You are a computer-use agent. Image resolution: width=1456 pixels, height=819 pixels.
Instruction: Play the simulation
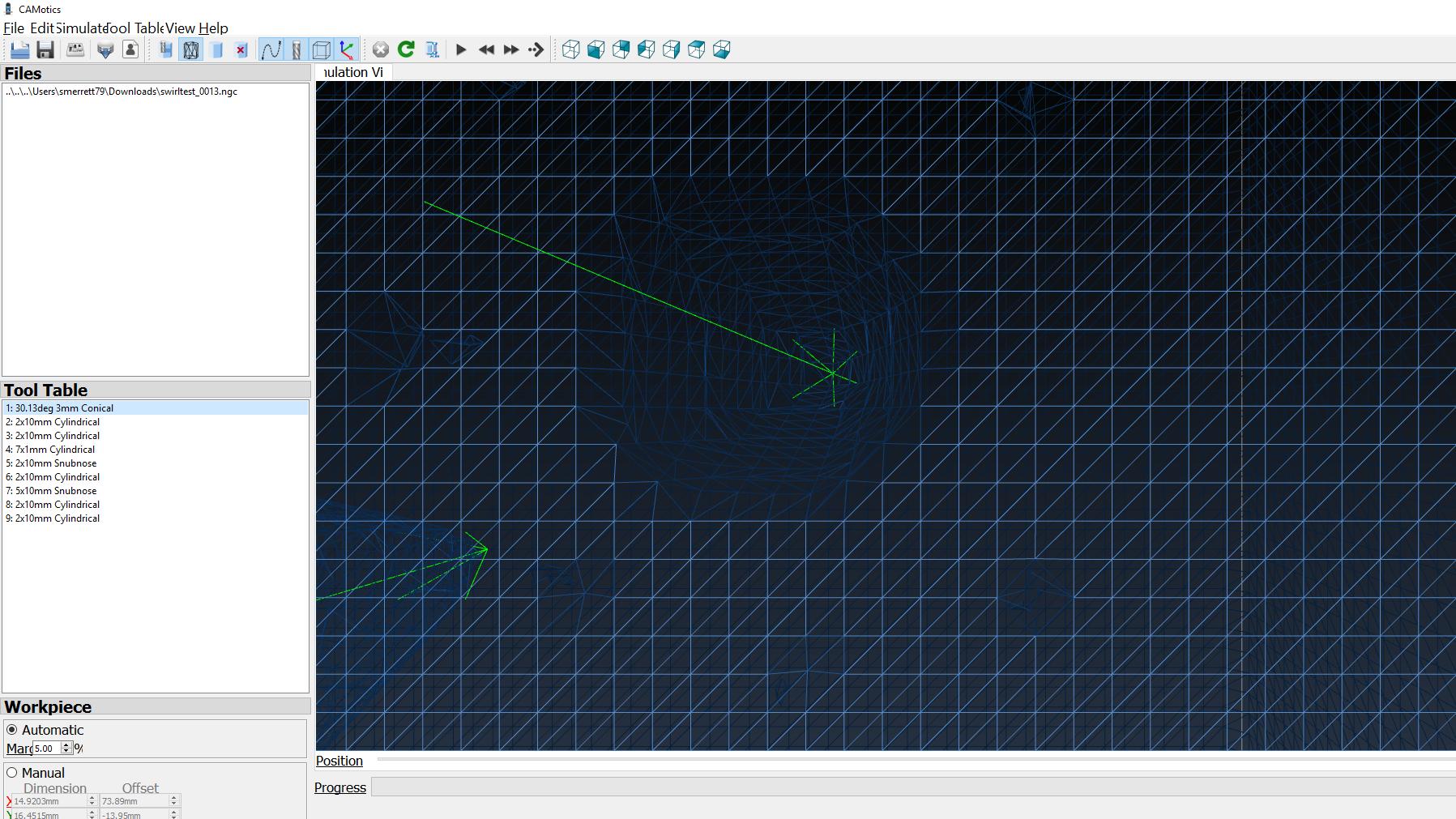461,50
